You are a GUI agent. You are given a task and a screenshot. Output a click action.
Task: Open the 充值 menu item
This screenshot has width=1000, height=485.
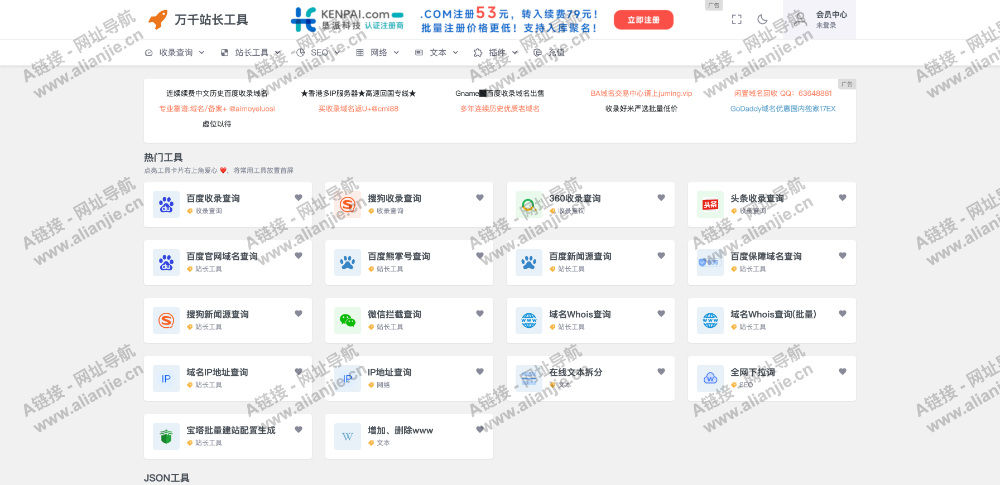(550, 53)
